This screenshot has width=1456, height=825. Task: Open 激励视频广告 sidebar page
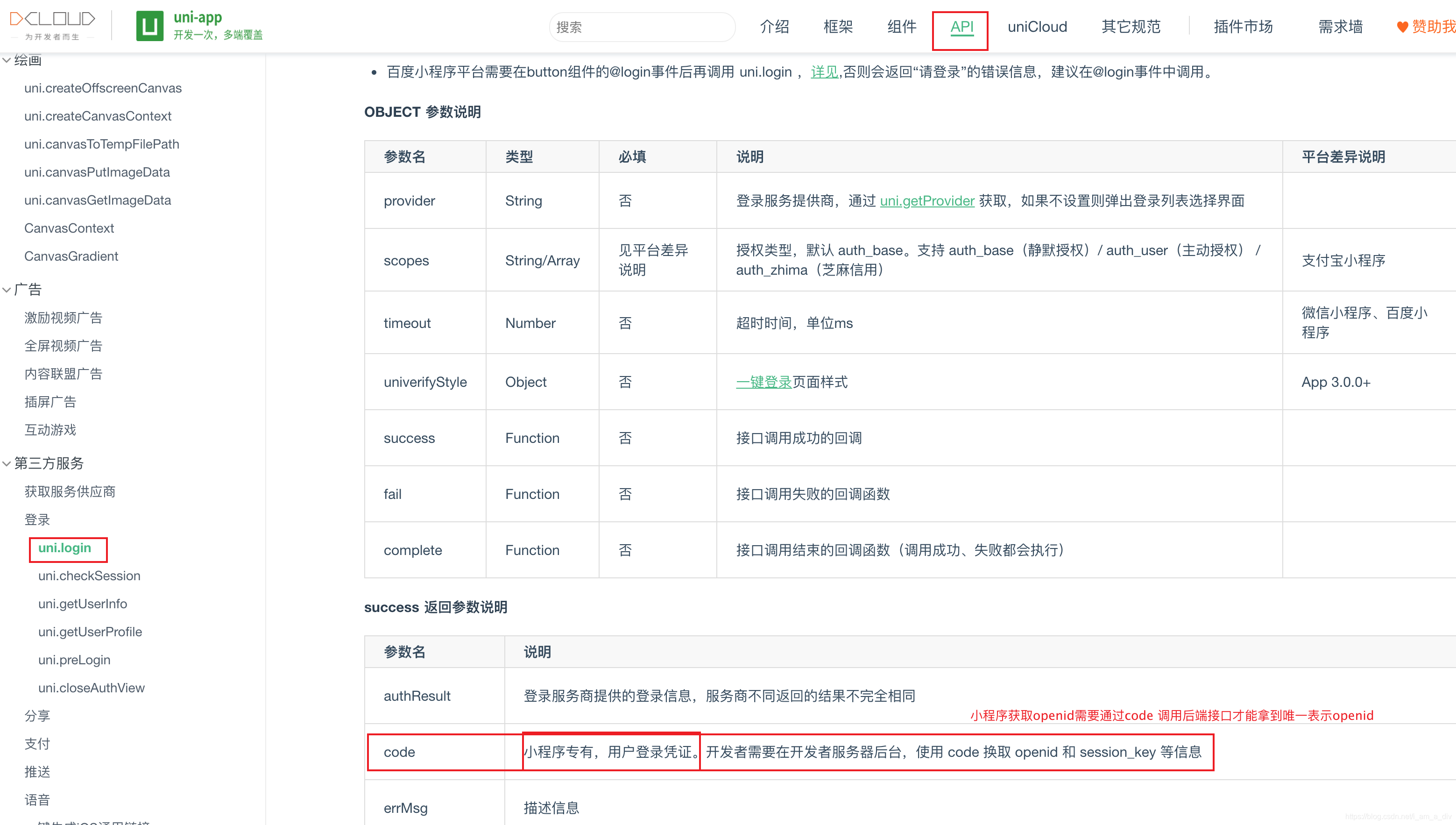pos(63,318)
